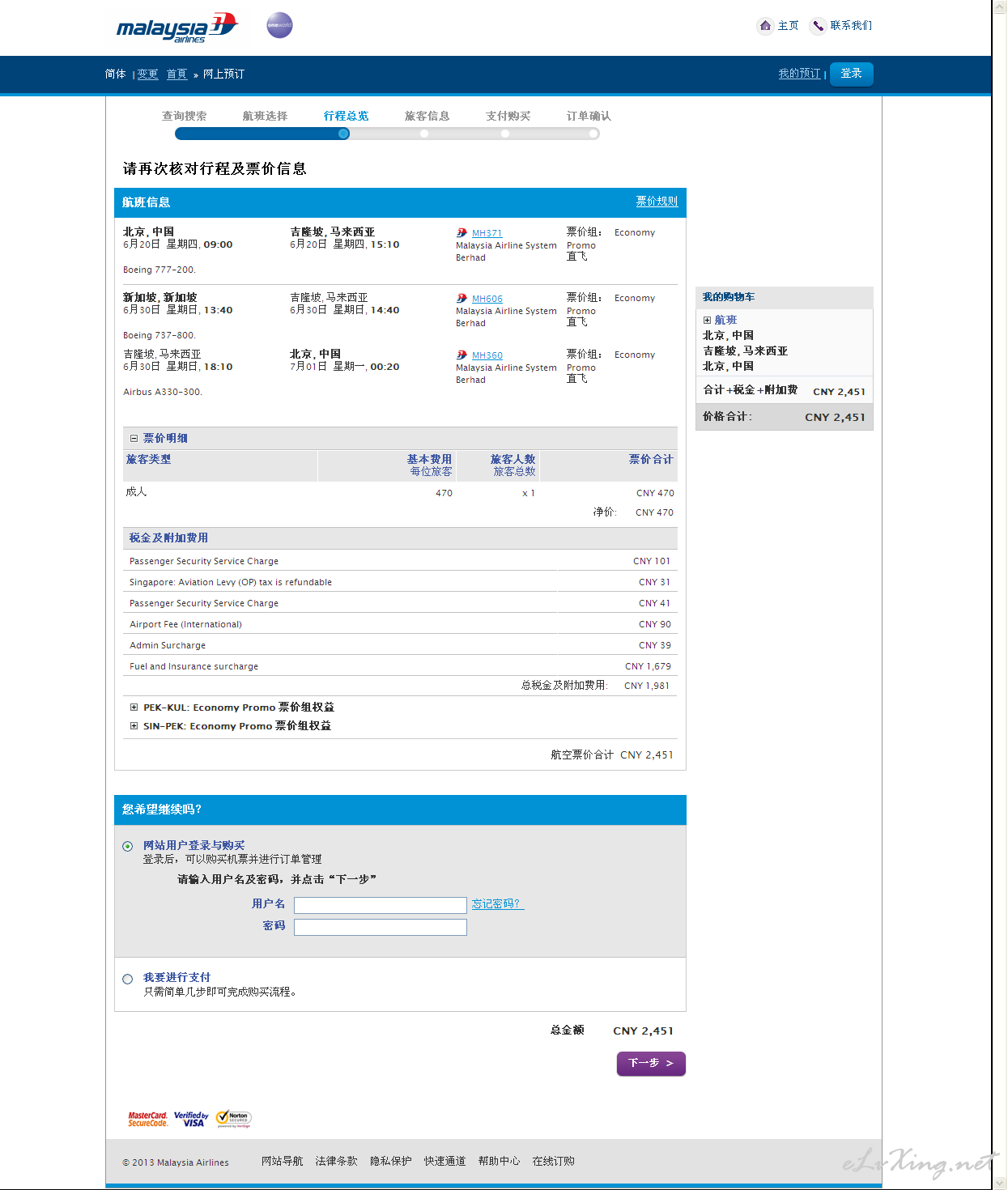
Task: Click the Singapore Aviation Levy row
Action: [x=400, y=582]
